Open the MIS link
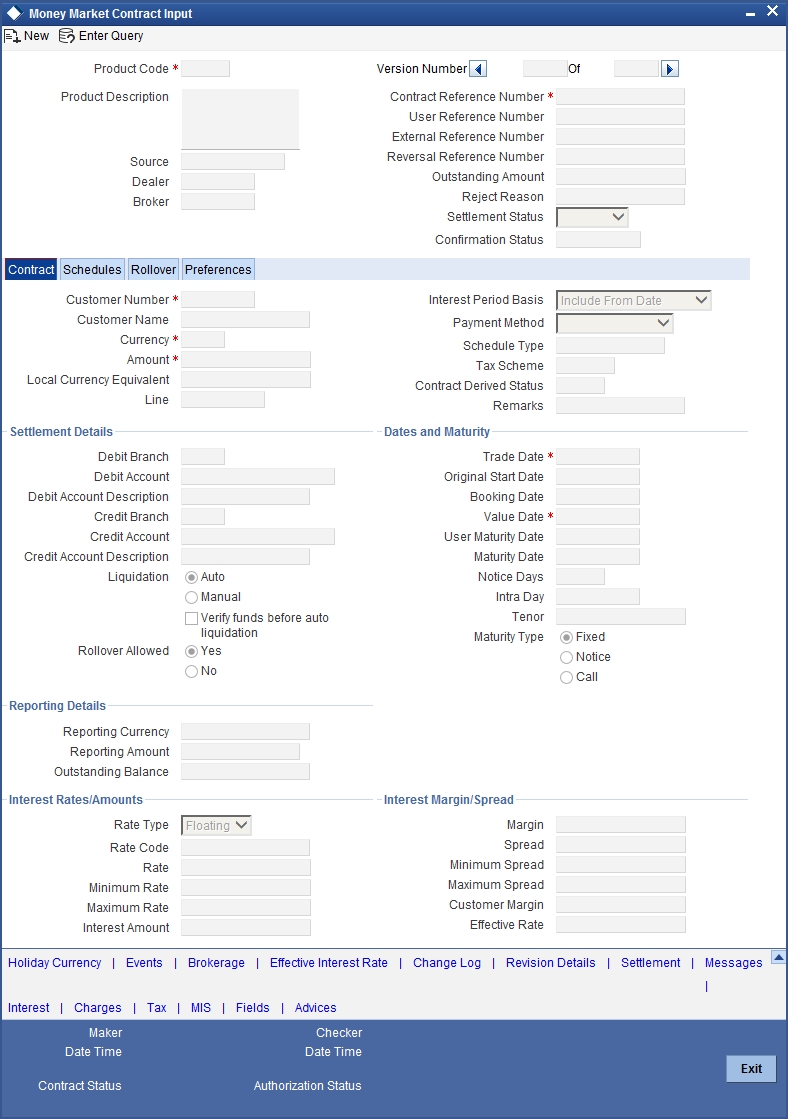 click(x=201, y=1008)
